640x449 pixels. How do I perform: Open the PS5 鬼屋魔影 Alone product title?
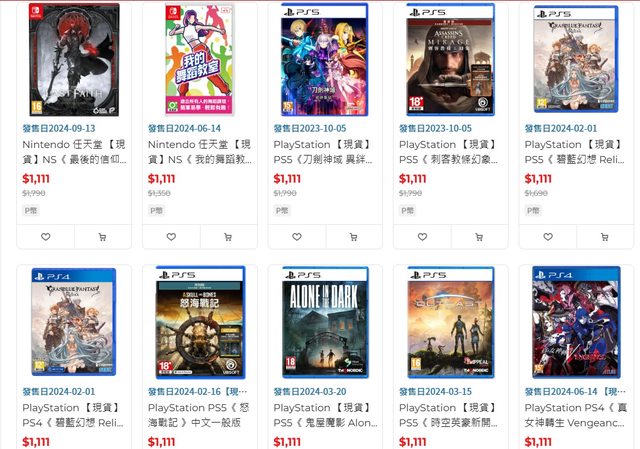325,415
